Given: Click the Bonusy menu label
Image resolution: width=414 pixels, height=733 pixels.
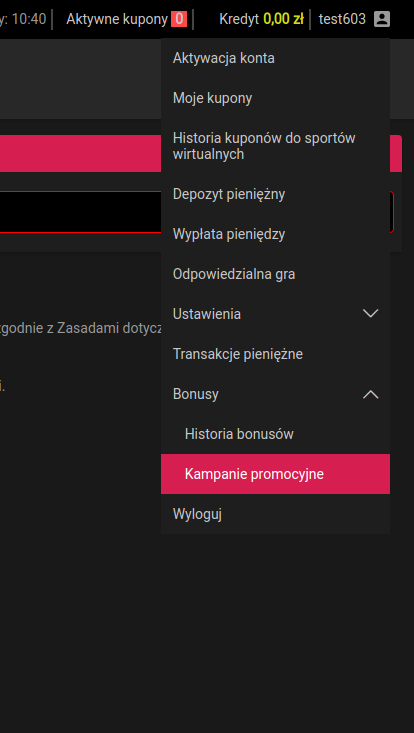Looking at the screenshot, I should 195,395.
